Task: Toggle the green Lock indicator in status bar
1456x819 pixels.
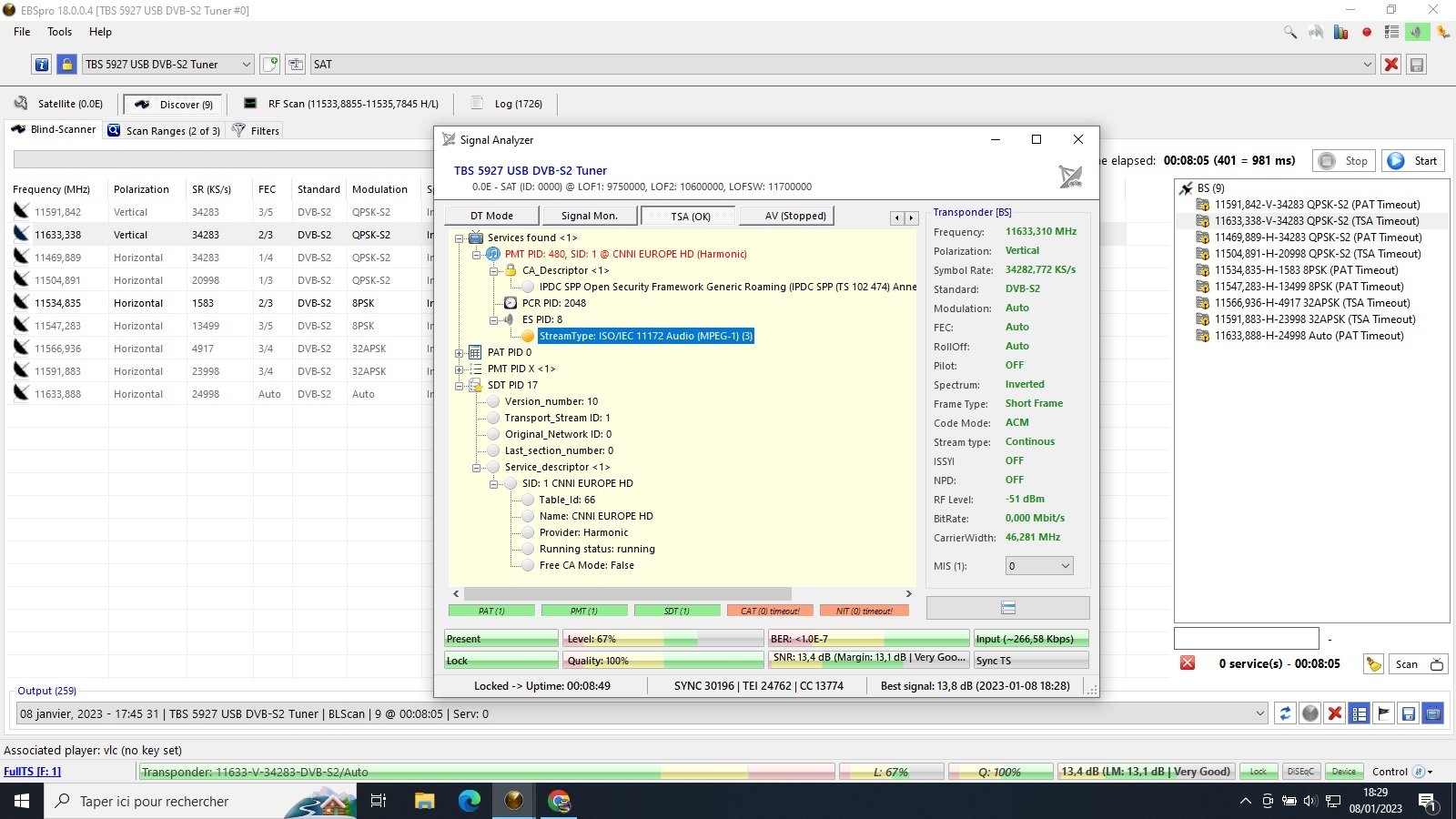Action: pos(1258,772)
